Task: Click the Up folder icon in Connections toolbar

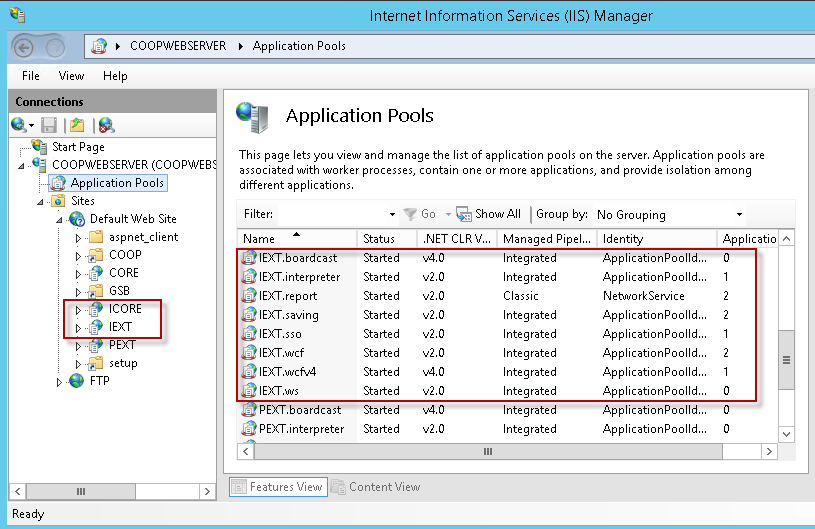Action: pos(77,125)
